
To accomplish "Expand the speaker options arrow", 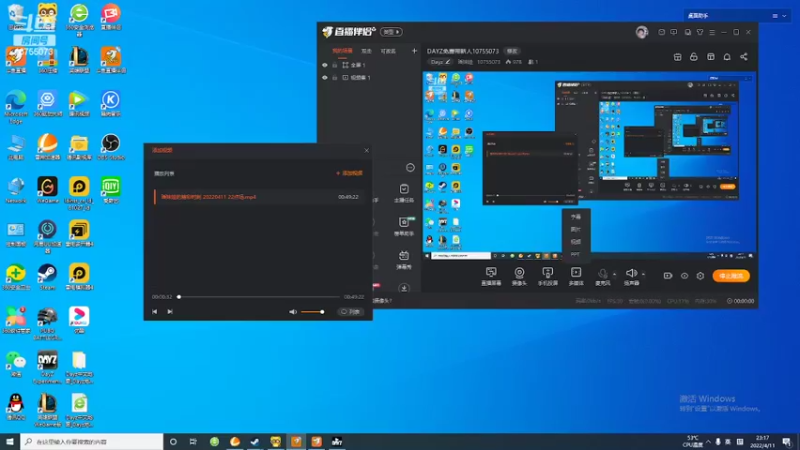I will (x=643, y=274).
